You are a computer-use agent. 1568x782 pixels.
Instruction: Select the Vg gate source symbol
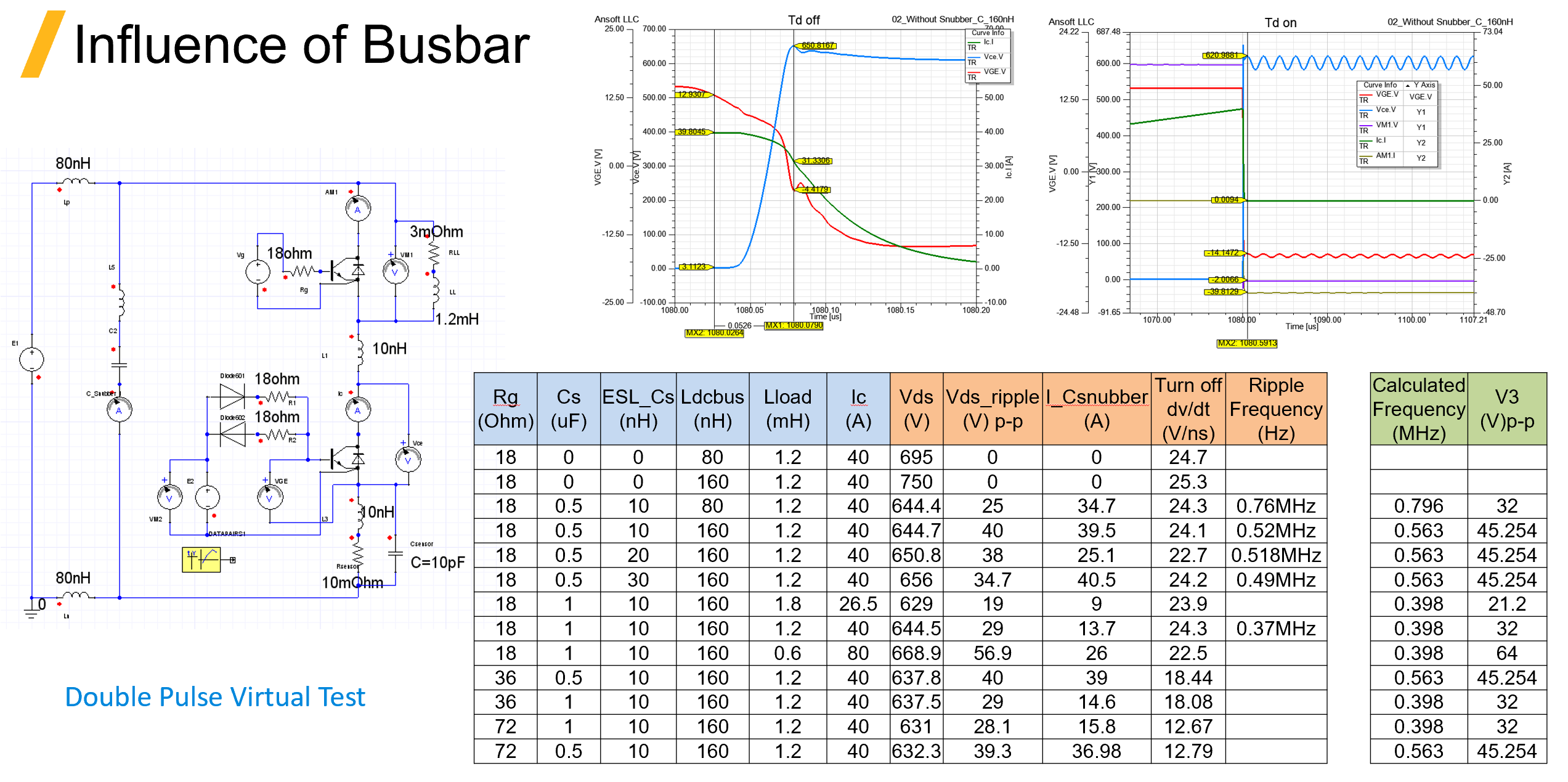(x=258, y=272)
